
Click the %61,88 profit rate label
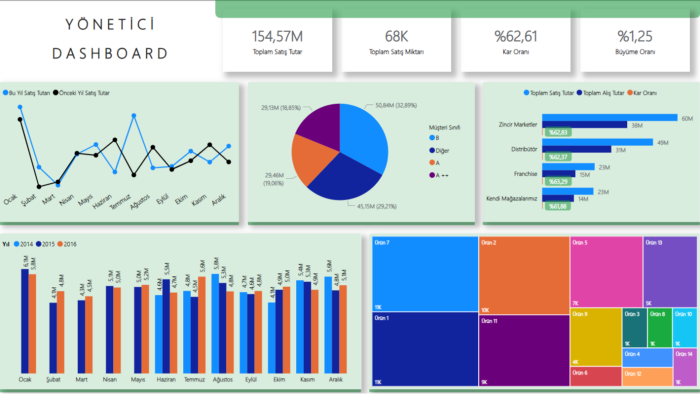[x=558, y=206]
